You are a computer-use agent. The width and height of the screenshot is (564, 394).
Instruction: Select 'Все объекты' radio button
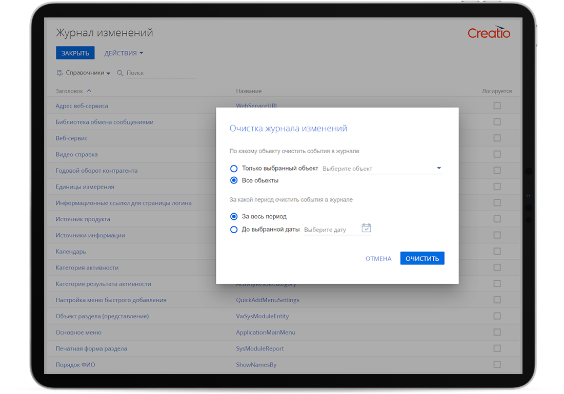pyautogui.click(x=234, y=180)
